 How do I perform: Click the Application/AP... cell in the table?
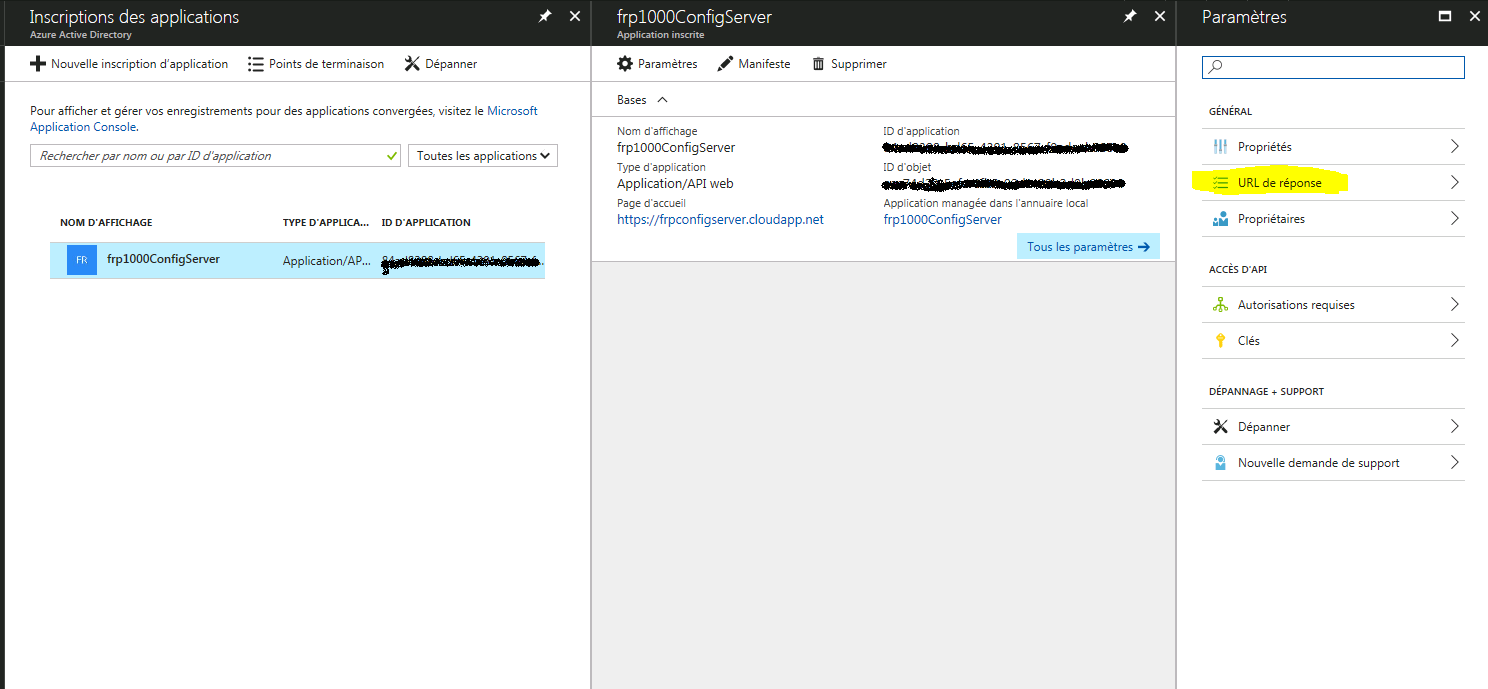coord(326,261)
